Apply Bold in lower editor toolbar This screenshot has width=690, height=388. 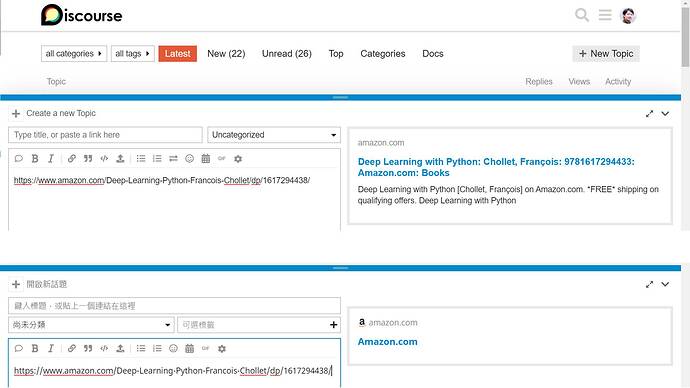[35, 348]
